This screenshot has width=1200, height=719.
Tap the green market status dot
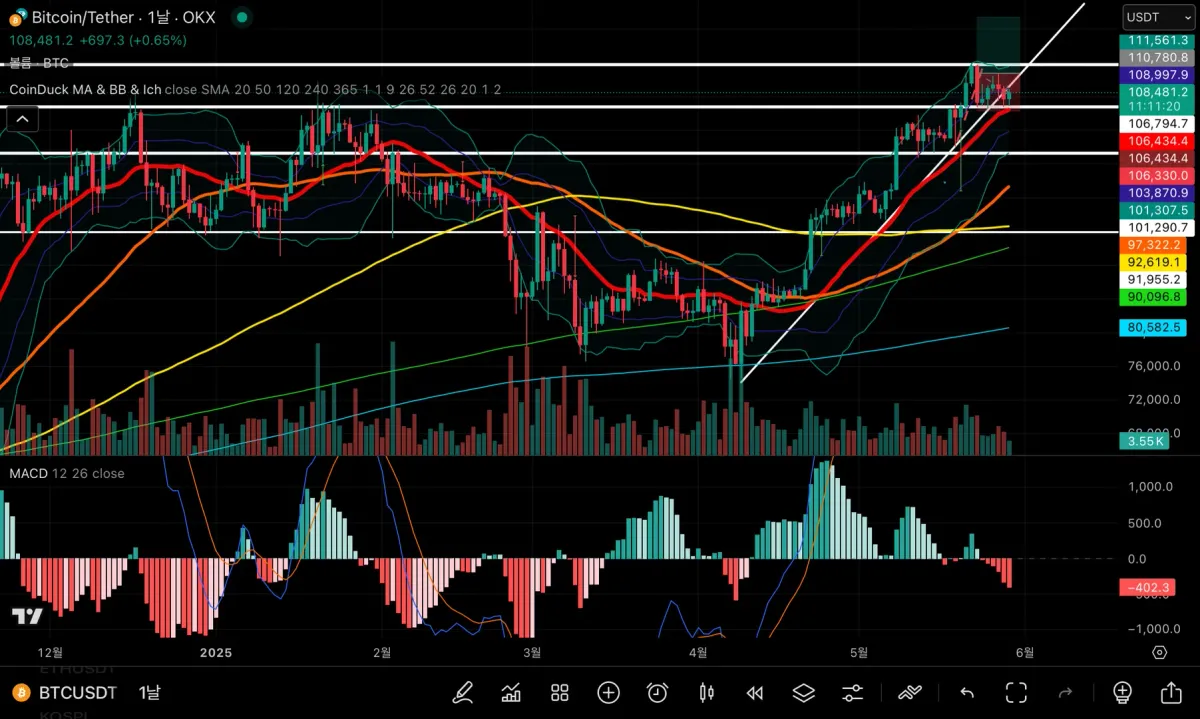pos(243,18)
